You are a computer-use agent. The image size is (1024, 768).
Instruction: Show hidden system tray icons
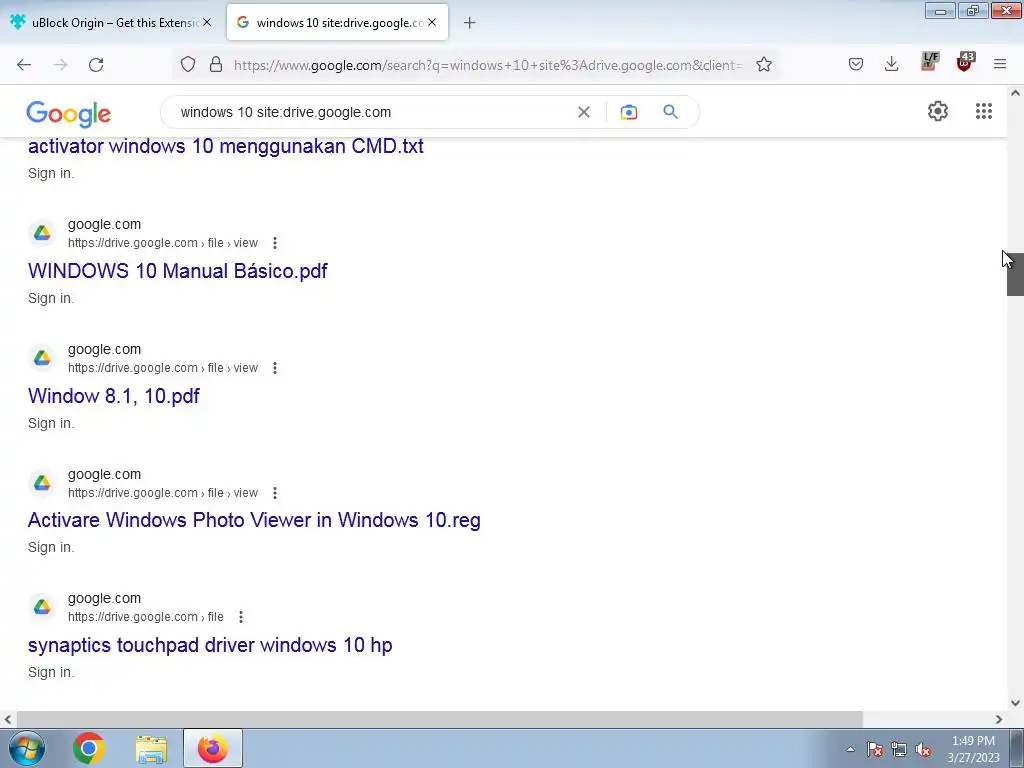850,749
